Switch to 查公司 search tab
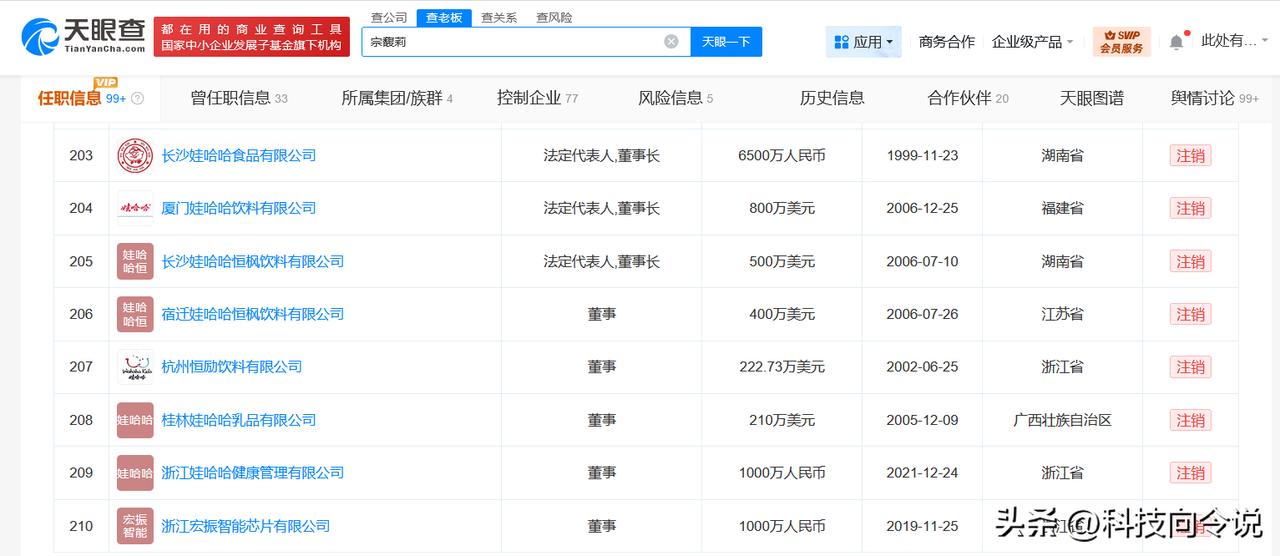The width and height of the screenshot is (1280, 556). point(389,17)
